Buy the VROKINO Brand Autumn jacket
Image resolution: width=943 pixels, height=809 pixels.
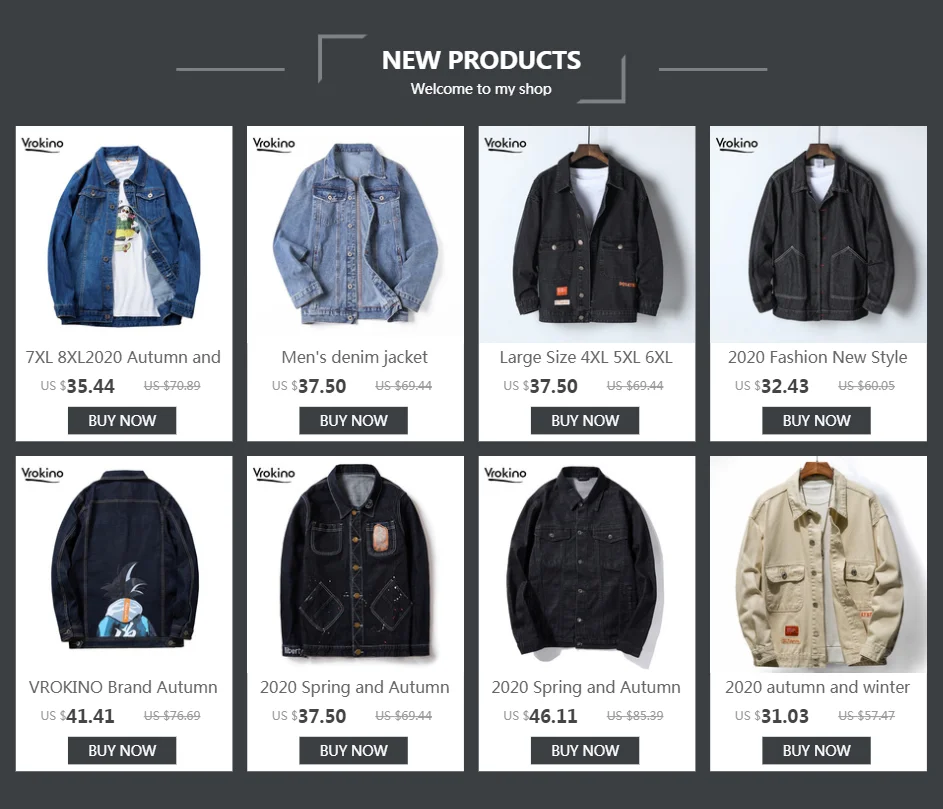[x=122, y=751]
